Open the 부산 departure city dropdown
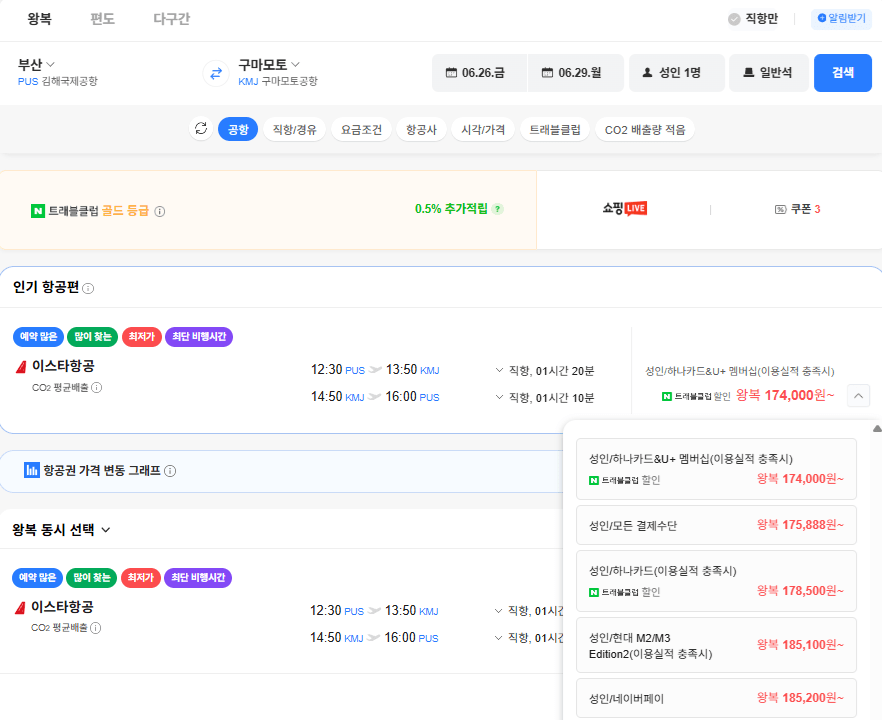 click(36, 65)
